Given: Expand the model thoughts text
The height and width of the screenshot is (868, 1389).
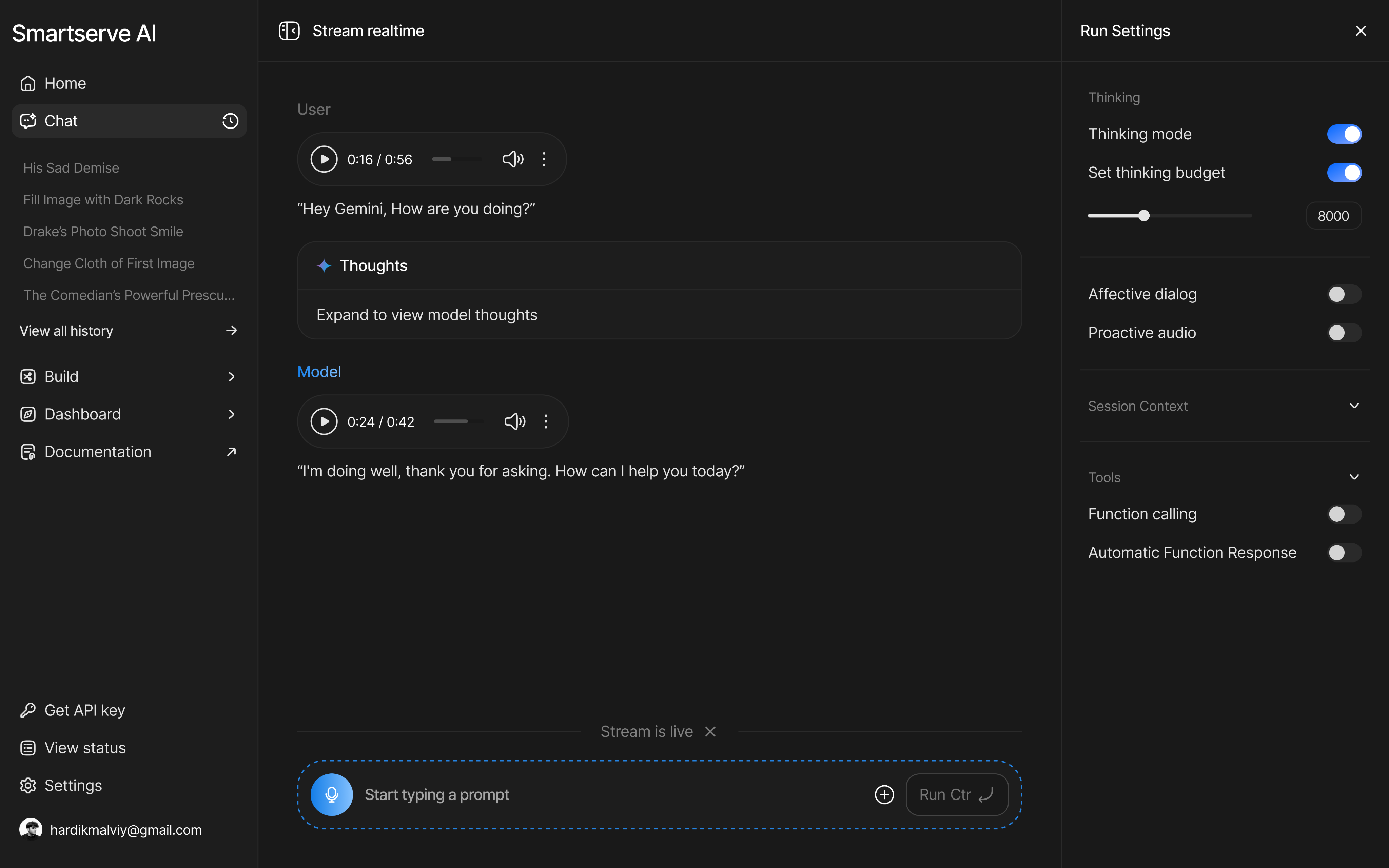Looking at the screenshot, I should (427, 315).
